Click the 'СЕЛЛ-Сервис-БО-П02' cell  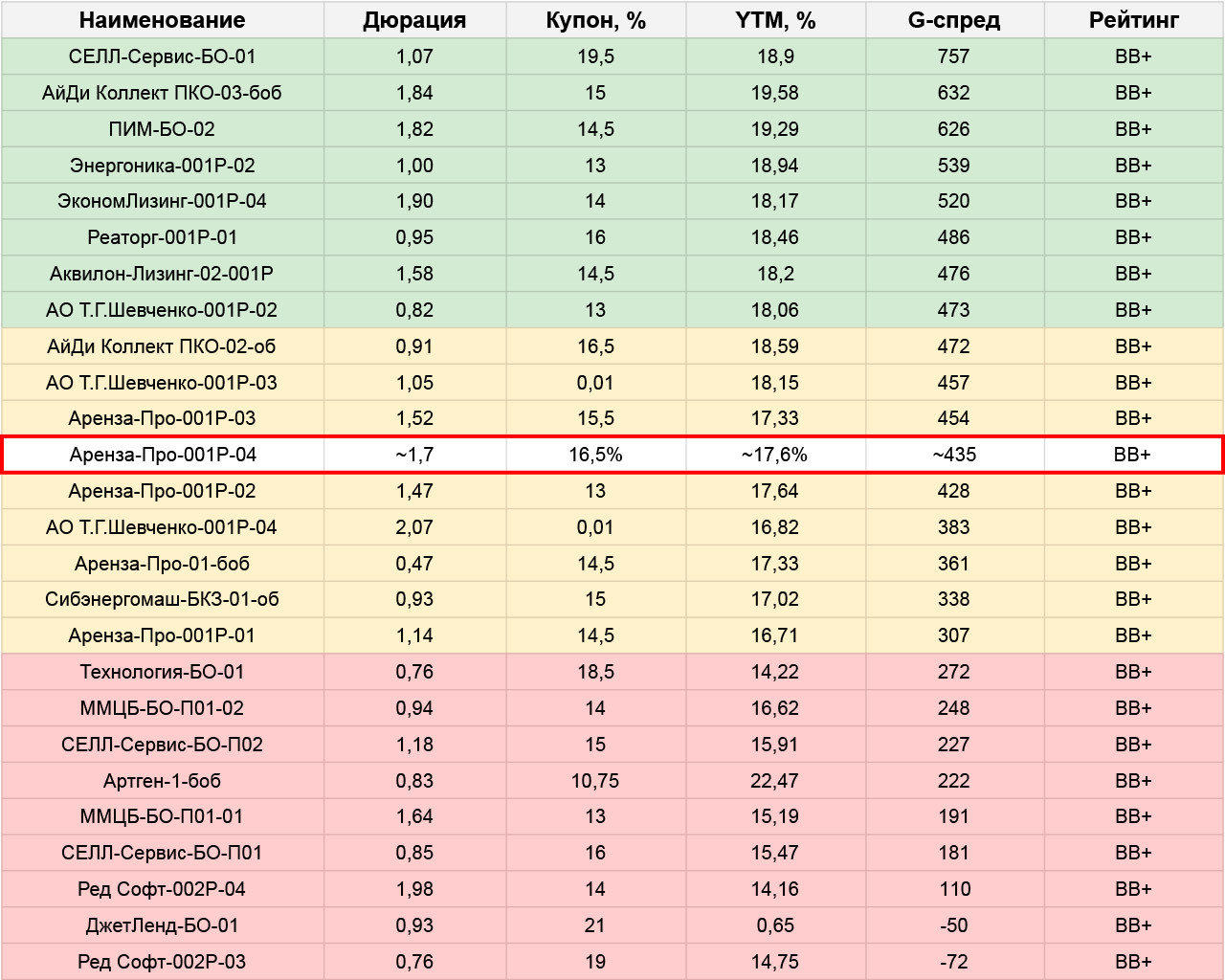click(x=163, y=745)
